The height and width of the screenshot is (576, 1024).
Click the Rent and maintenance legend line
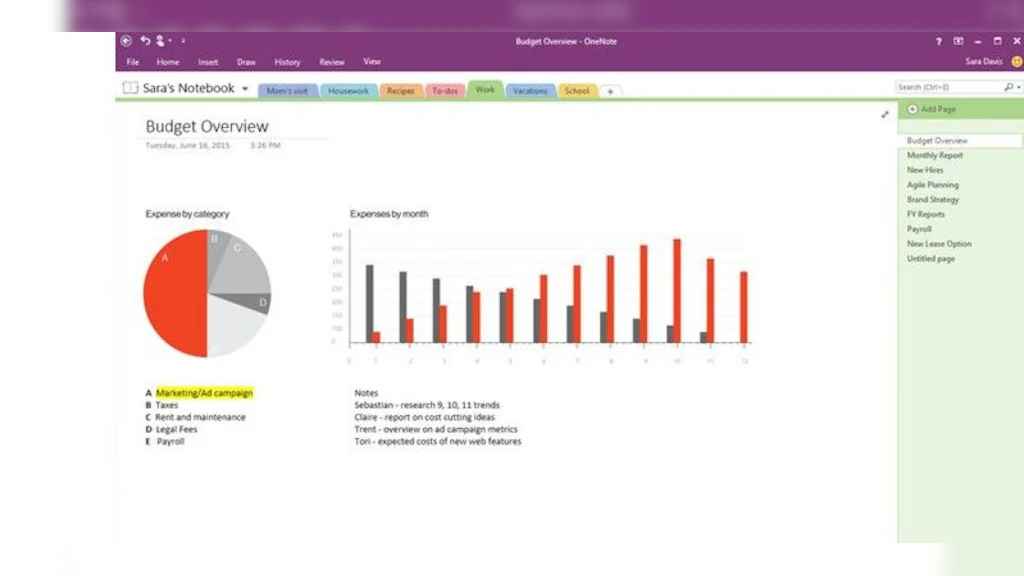(x=195, y=417)
